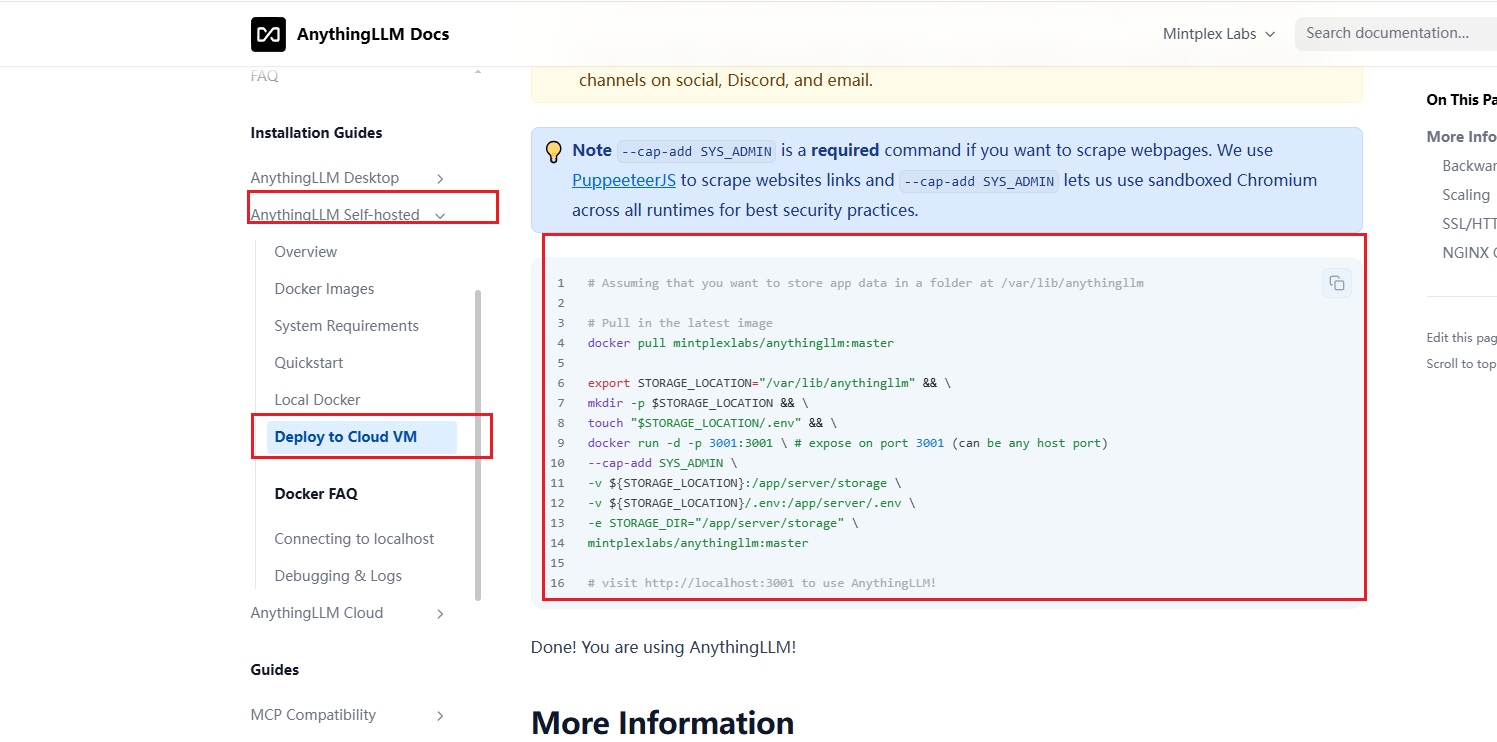Click the Pull in the latest image comment
This screenshot has width=1497, height=742.
[x=680, y=323]
